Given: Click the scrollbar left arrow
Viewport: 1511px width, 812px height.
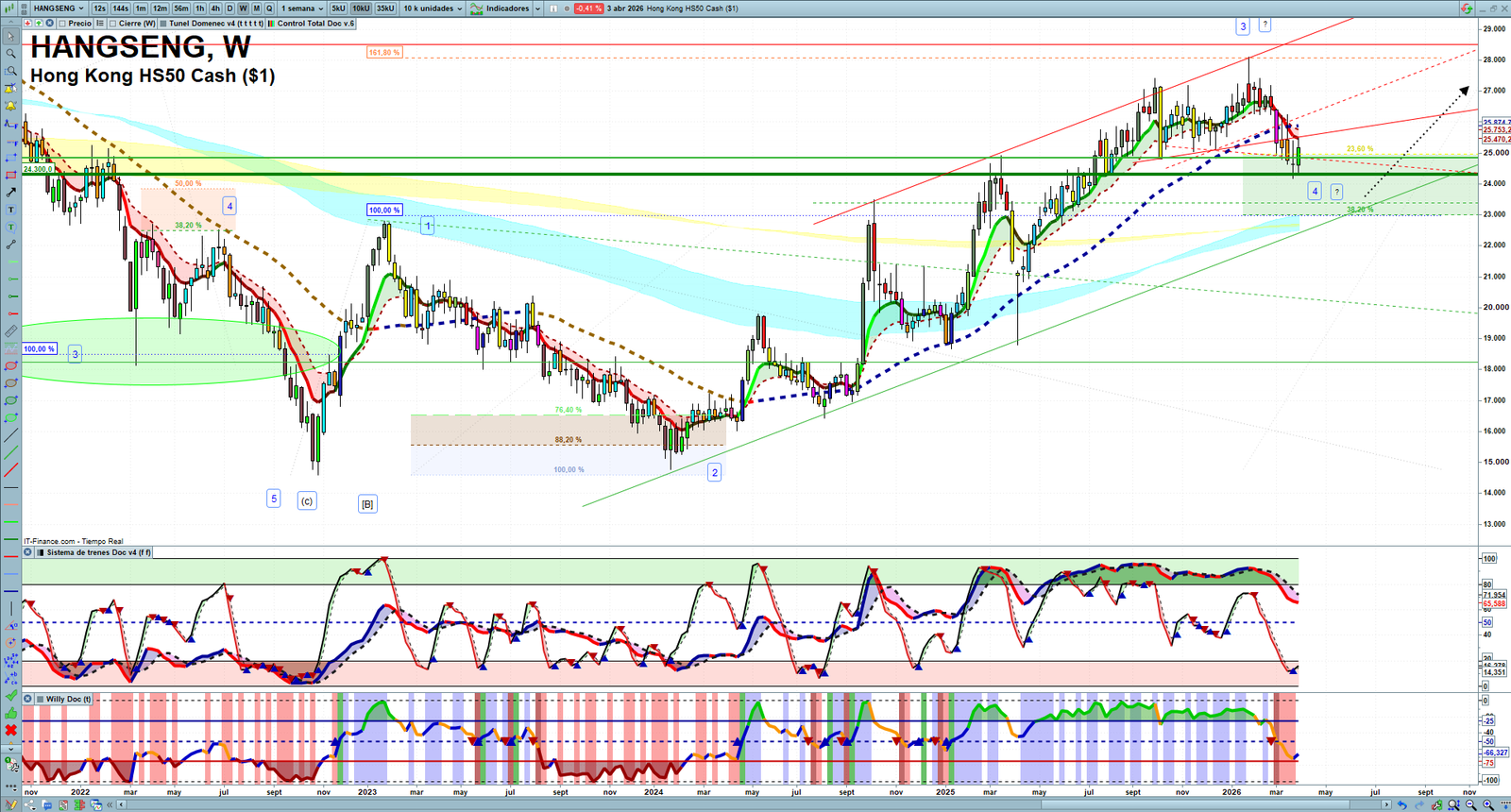Looking at the screenshot, I should coord(121,805).
